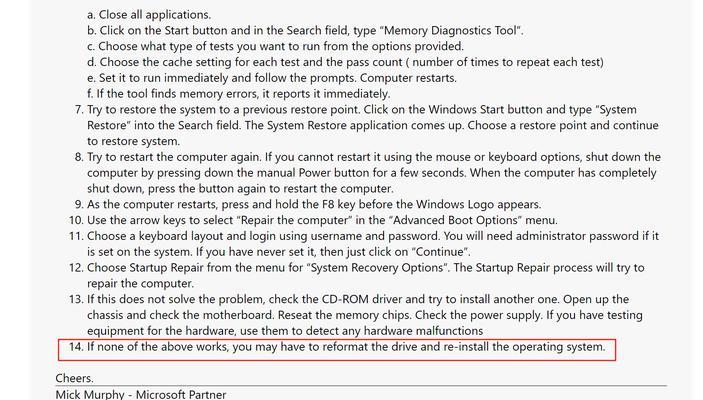Click substep b mentioning Memory Diagnostics Tool

click(305, 30)
